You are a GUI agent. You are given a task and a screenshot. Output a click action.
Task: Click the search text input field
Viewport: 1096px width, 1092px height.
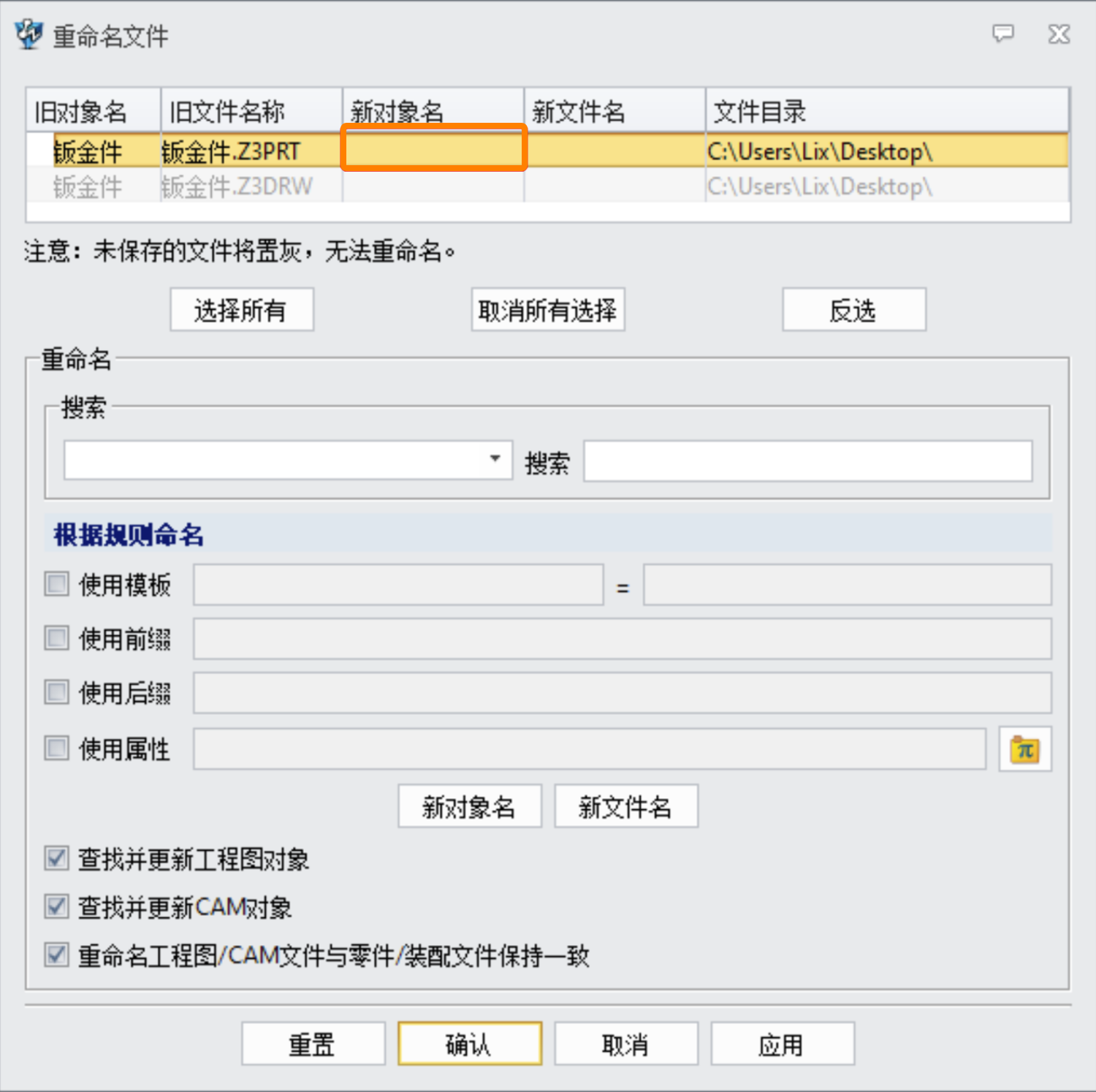click(x=808, y=460)
